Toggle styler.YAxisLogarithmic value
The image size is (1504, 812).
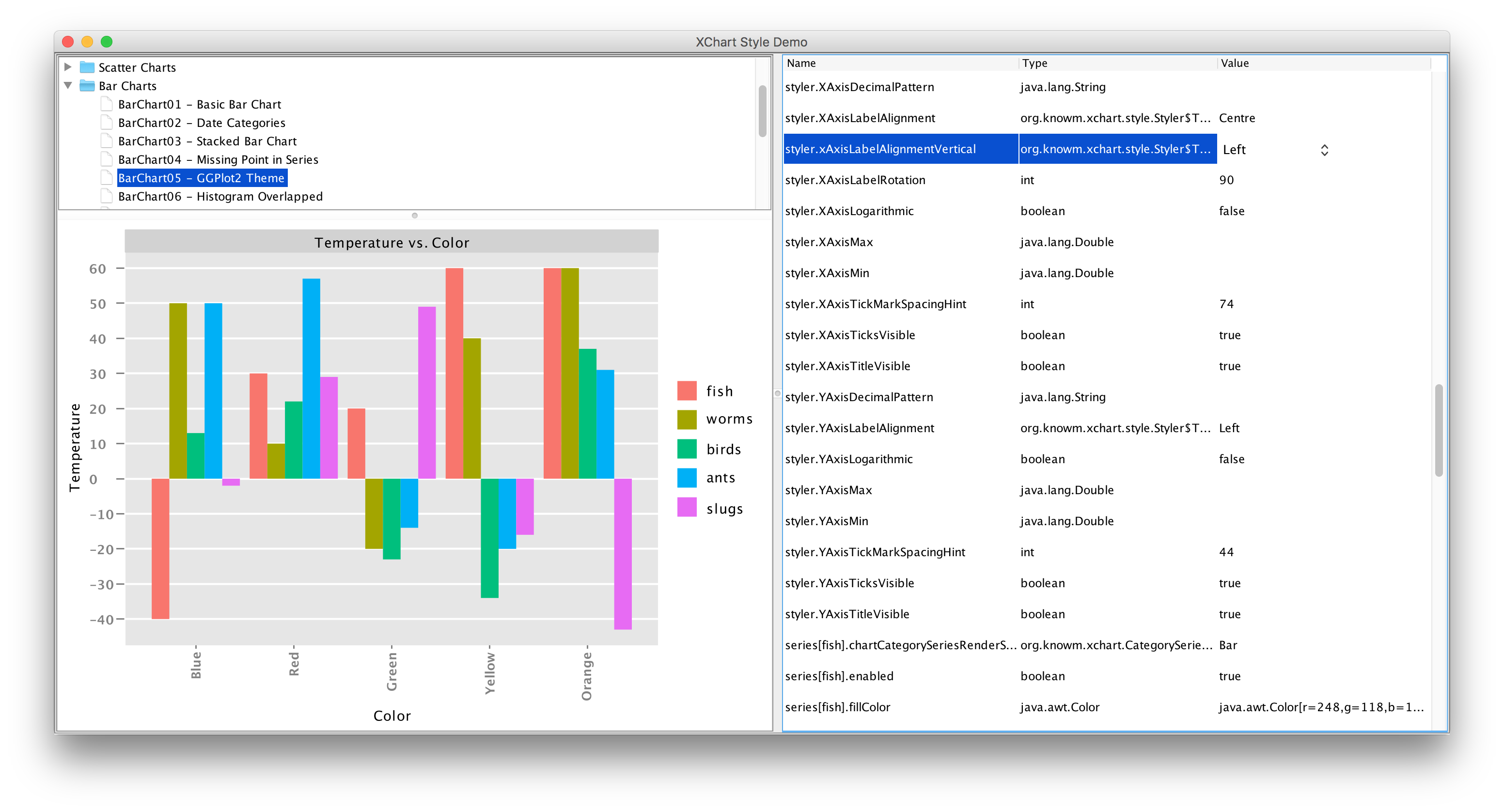[1231, 459]
